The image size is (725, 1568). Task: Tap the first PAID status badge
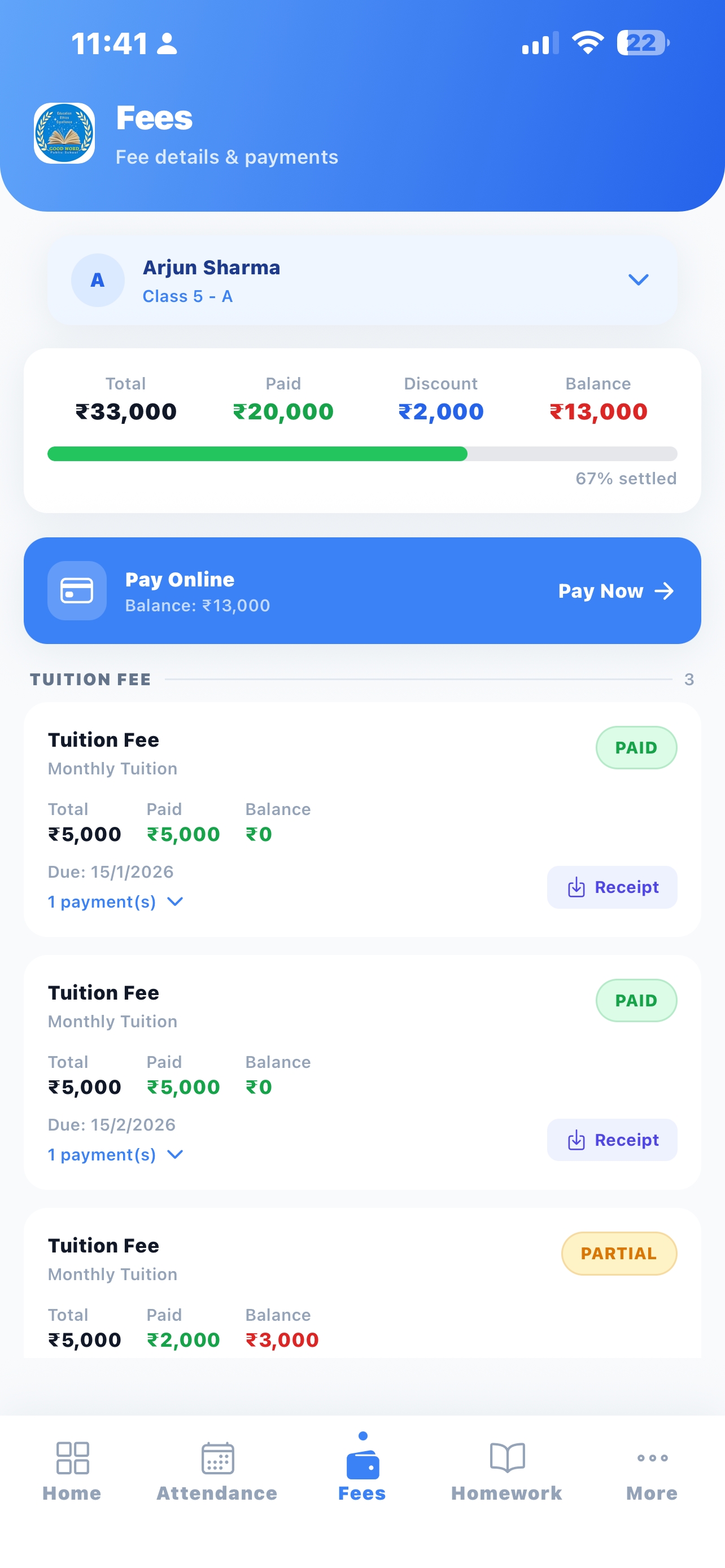636,747
